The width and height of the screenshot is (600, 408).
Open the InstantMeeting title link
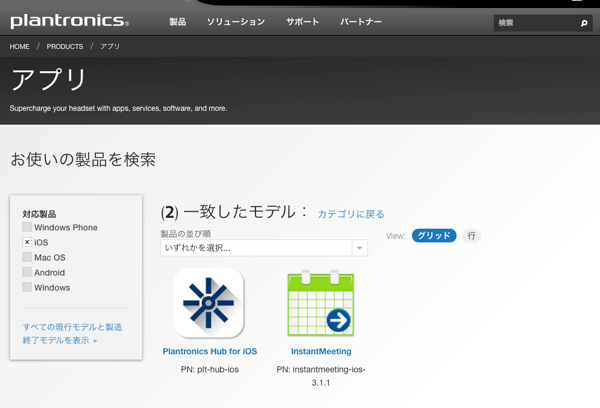(321, 351)
